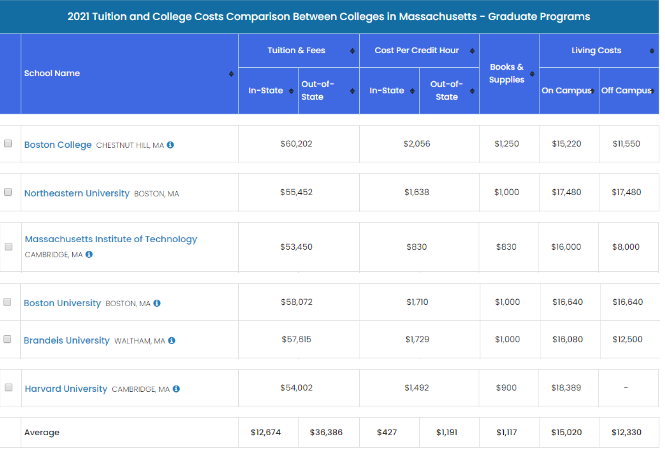
Task: Click the info icon beside Boston College
Action: pyautogui.click(x=170, y=145)
